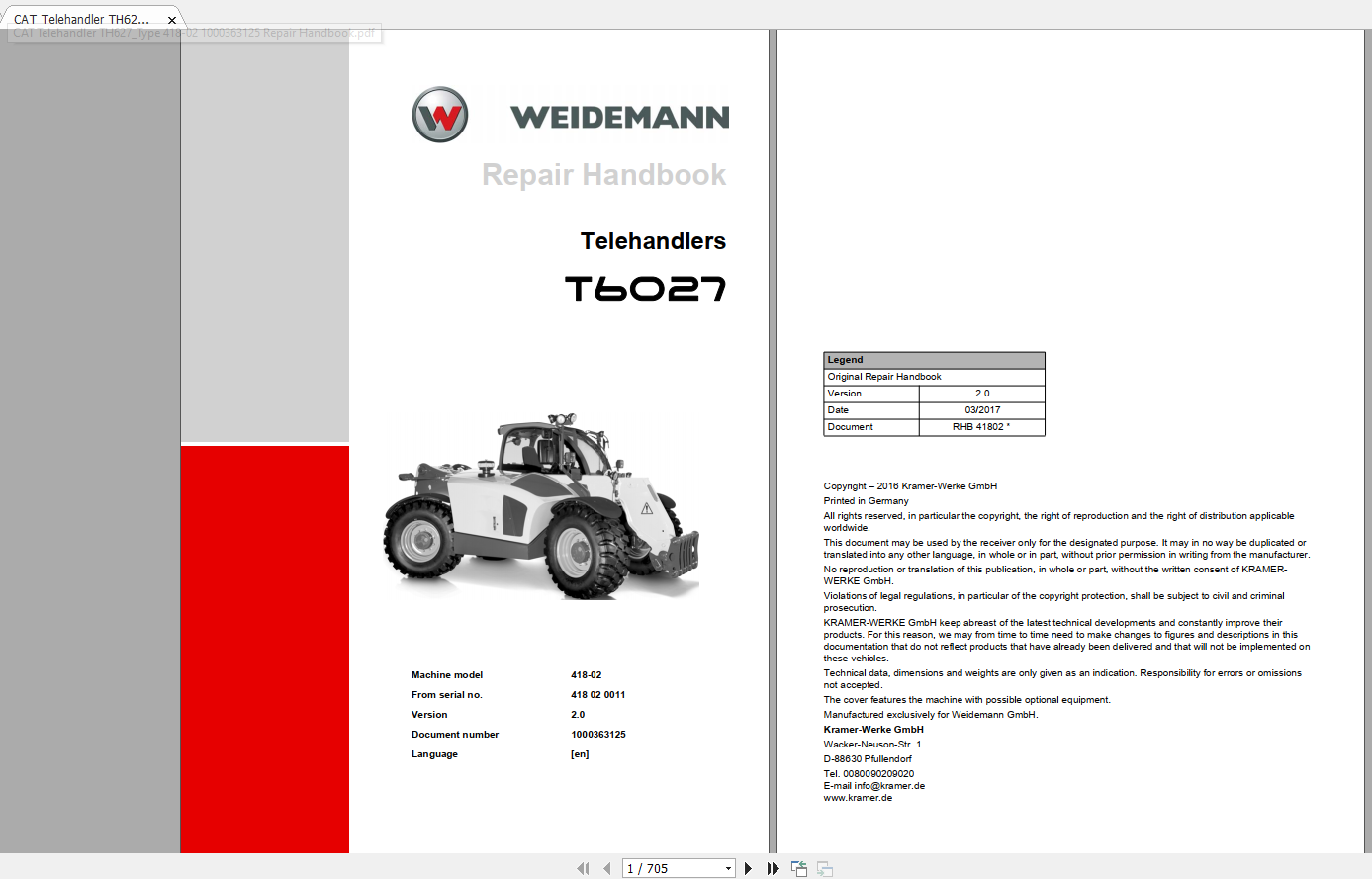Click the telehandler machine photo

pos(542,506)
